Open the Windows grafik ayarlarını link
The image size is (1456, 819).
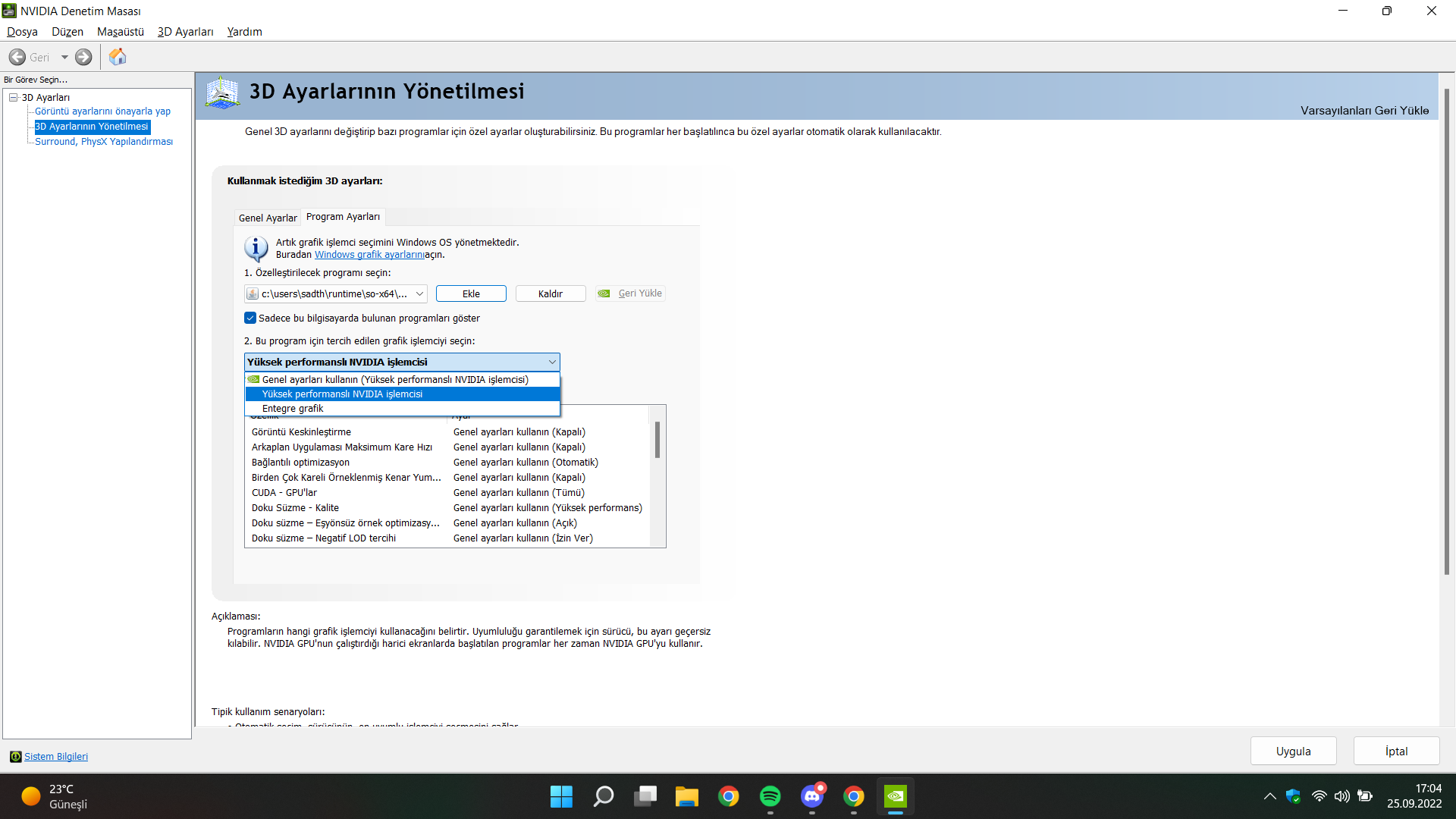click(x=369, y=255)
